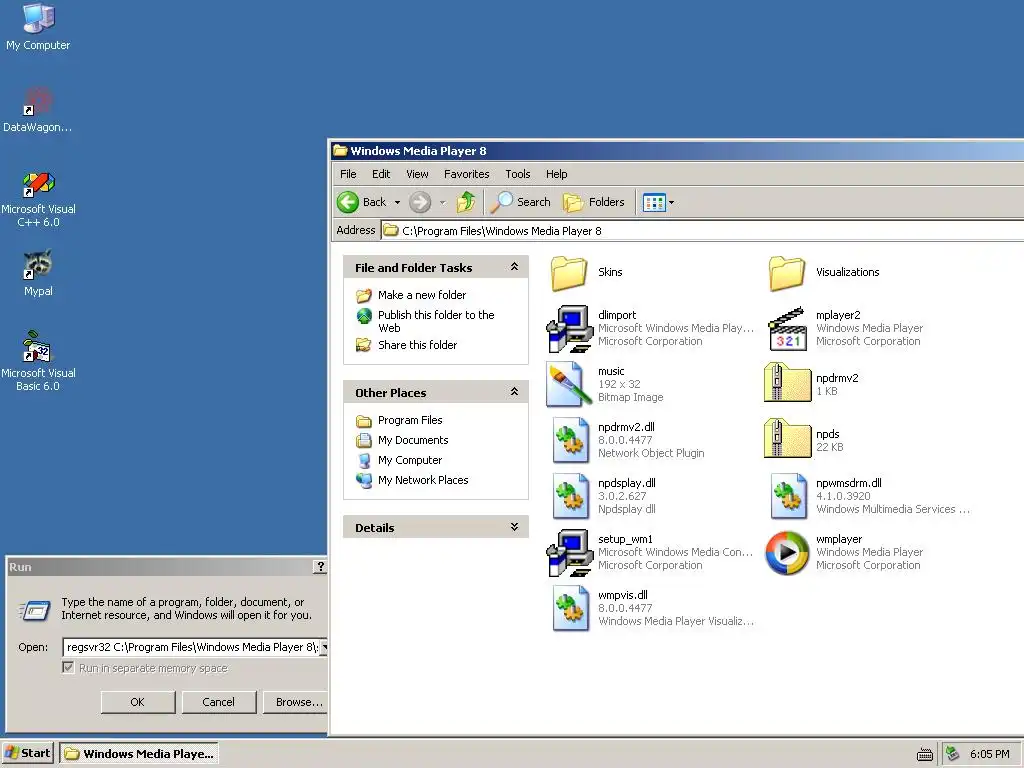Select the wmpvis.dll file icon
Screen dimensions: 1024x768
coord(570,608)
